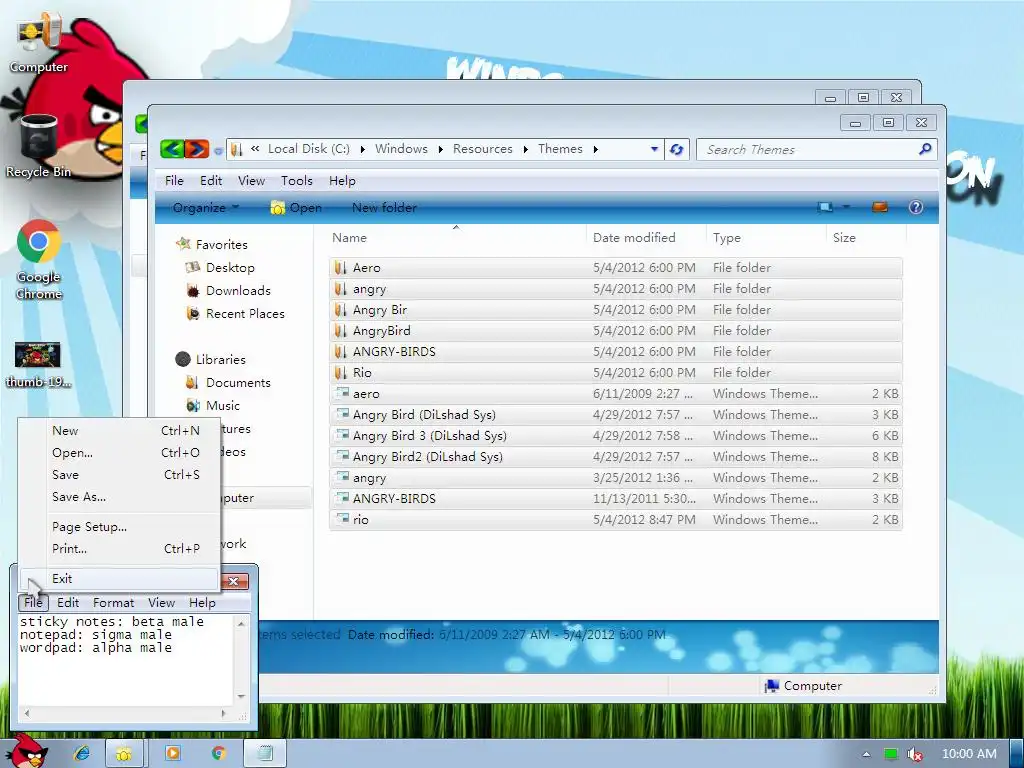Click the Notepad horizontal scrollbar right arrow
This screenshot has height=768, width=1024.
pyautogui.click(x=223, y=714)
